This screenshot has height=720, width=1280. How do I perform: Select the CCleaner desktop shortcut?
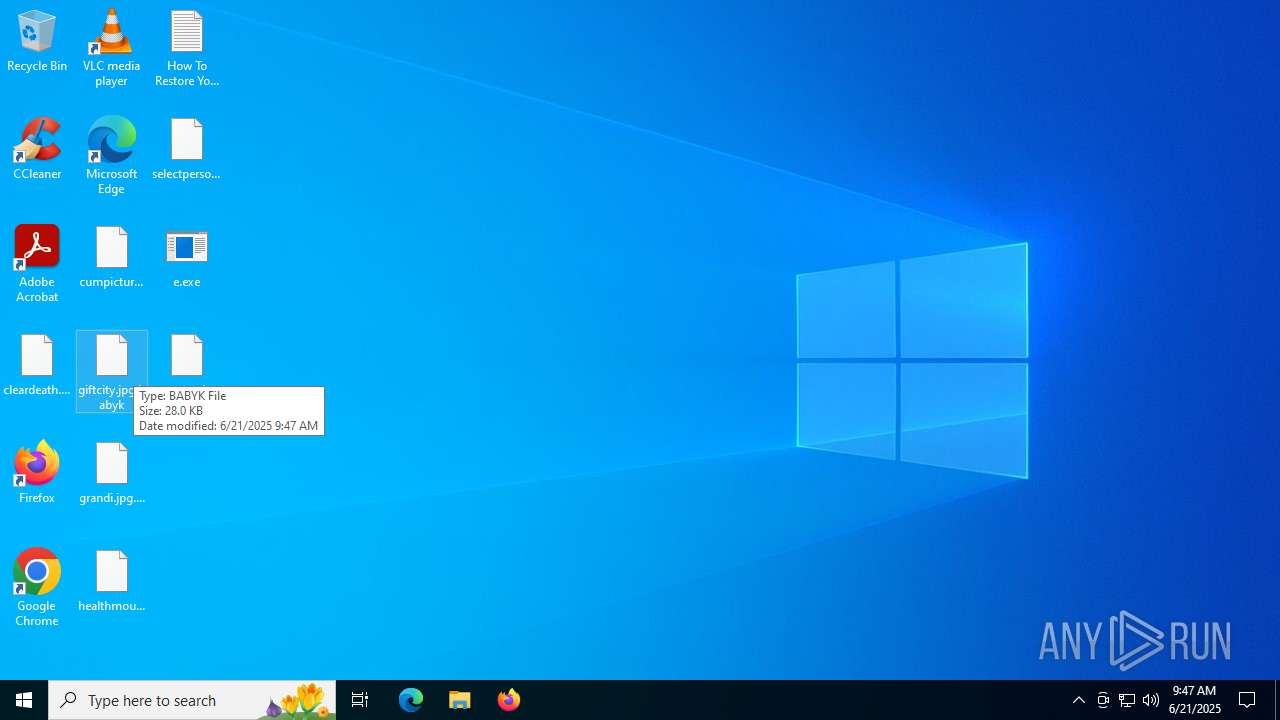click(37, 149)
